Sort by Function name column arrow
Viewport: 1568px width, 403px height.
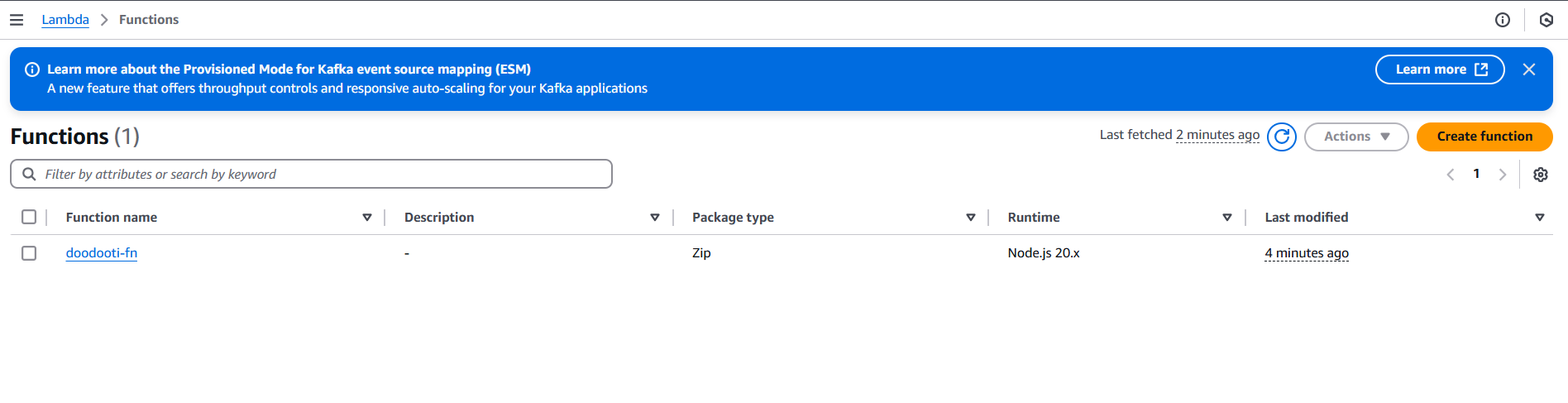[367, 218]
